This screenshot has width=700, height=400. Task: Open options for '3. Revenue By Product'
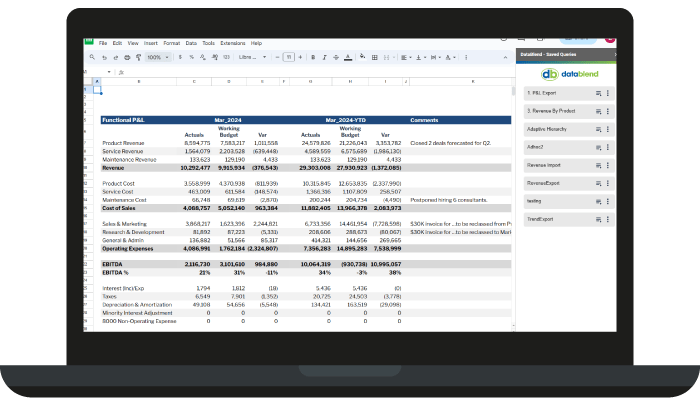click(608, 111)
